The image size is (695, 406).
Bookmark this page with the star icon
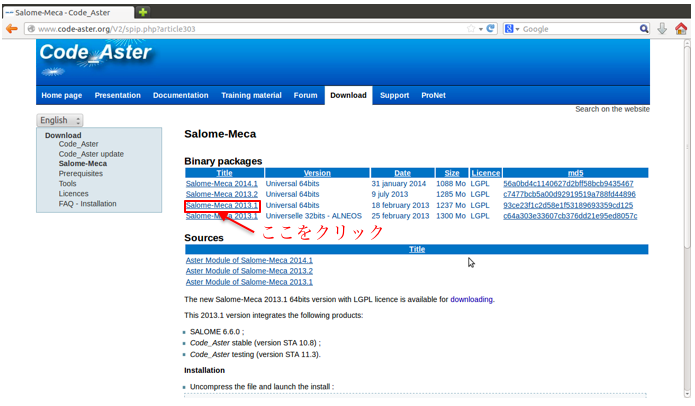[x=471, y=29]
